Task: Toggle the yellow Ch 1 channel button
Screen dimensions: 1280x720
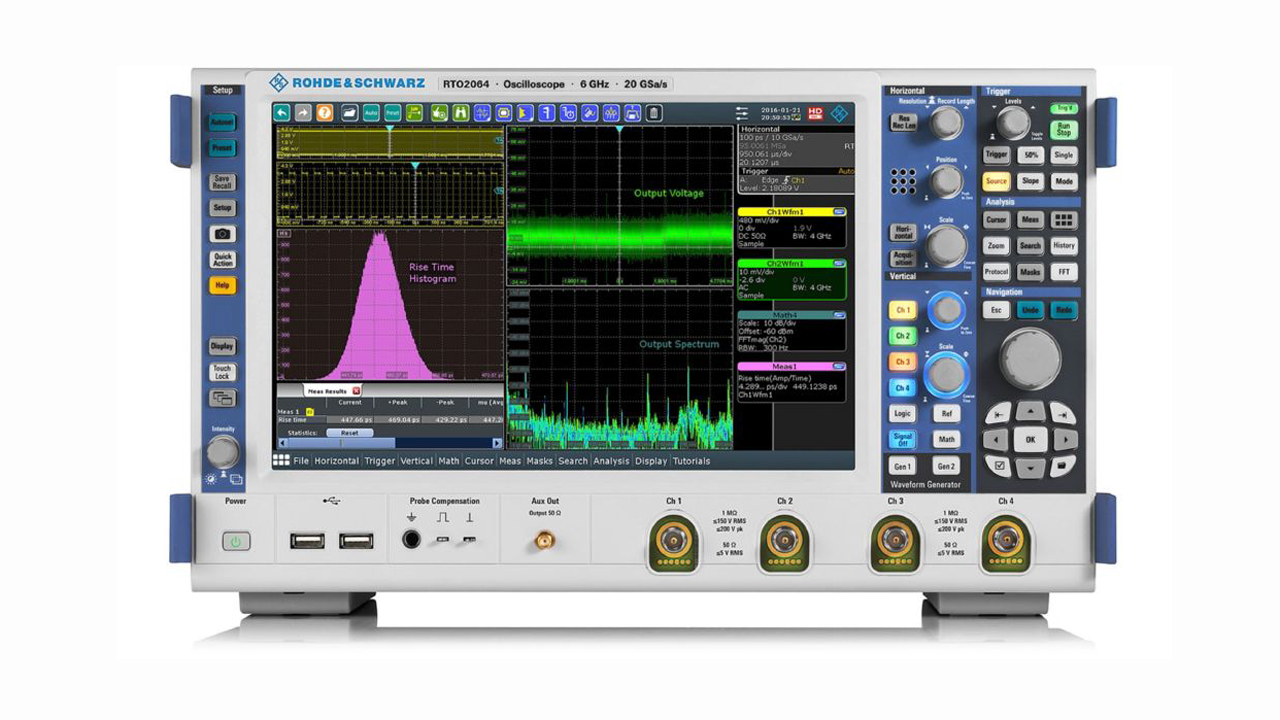Action: tap(903, 310)
